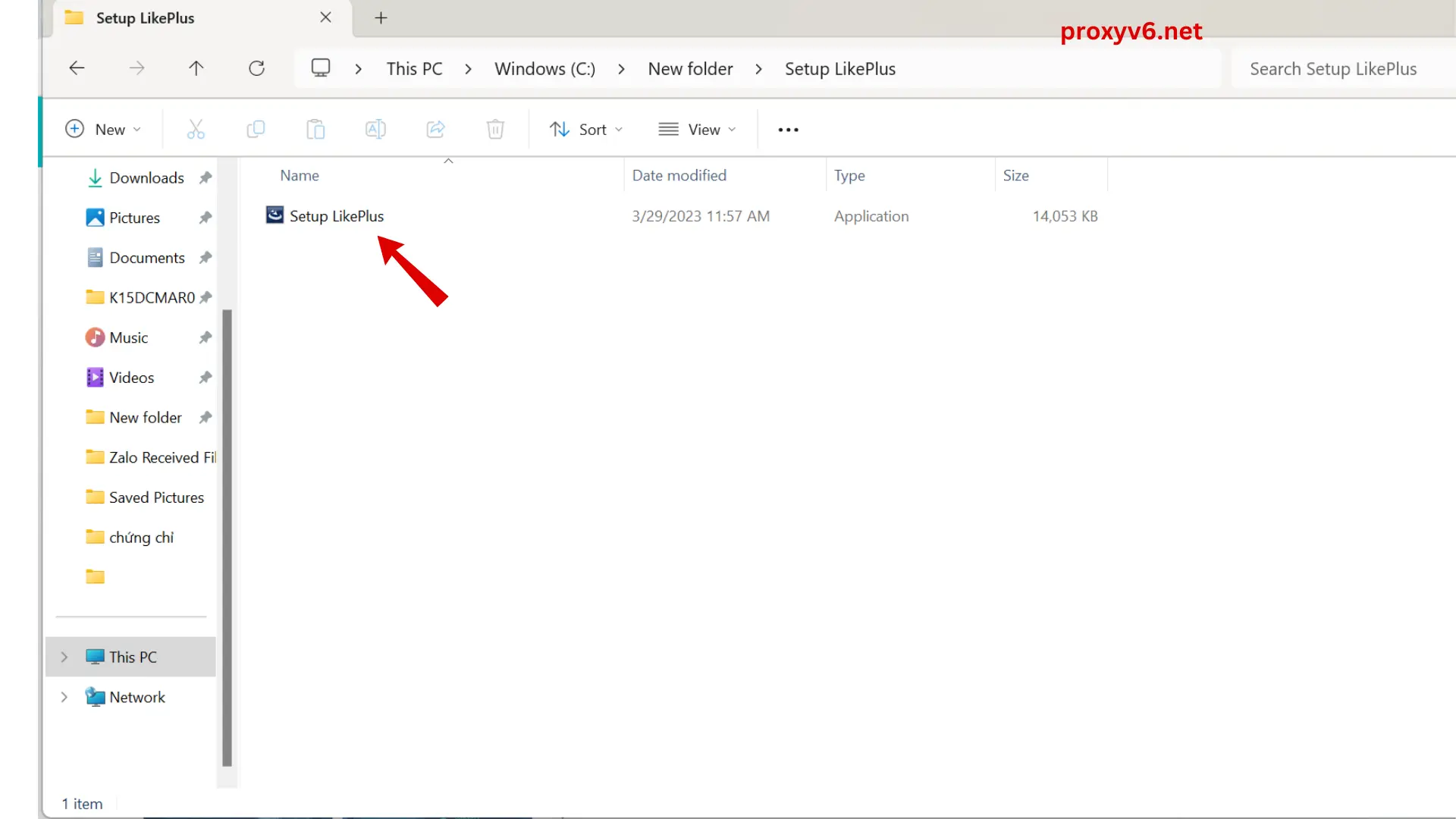Open Videos in navigation pane
1456x819 pixels.
tap(131, 378)
